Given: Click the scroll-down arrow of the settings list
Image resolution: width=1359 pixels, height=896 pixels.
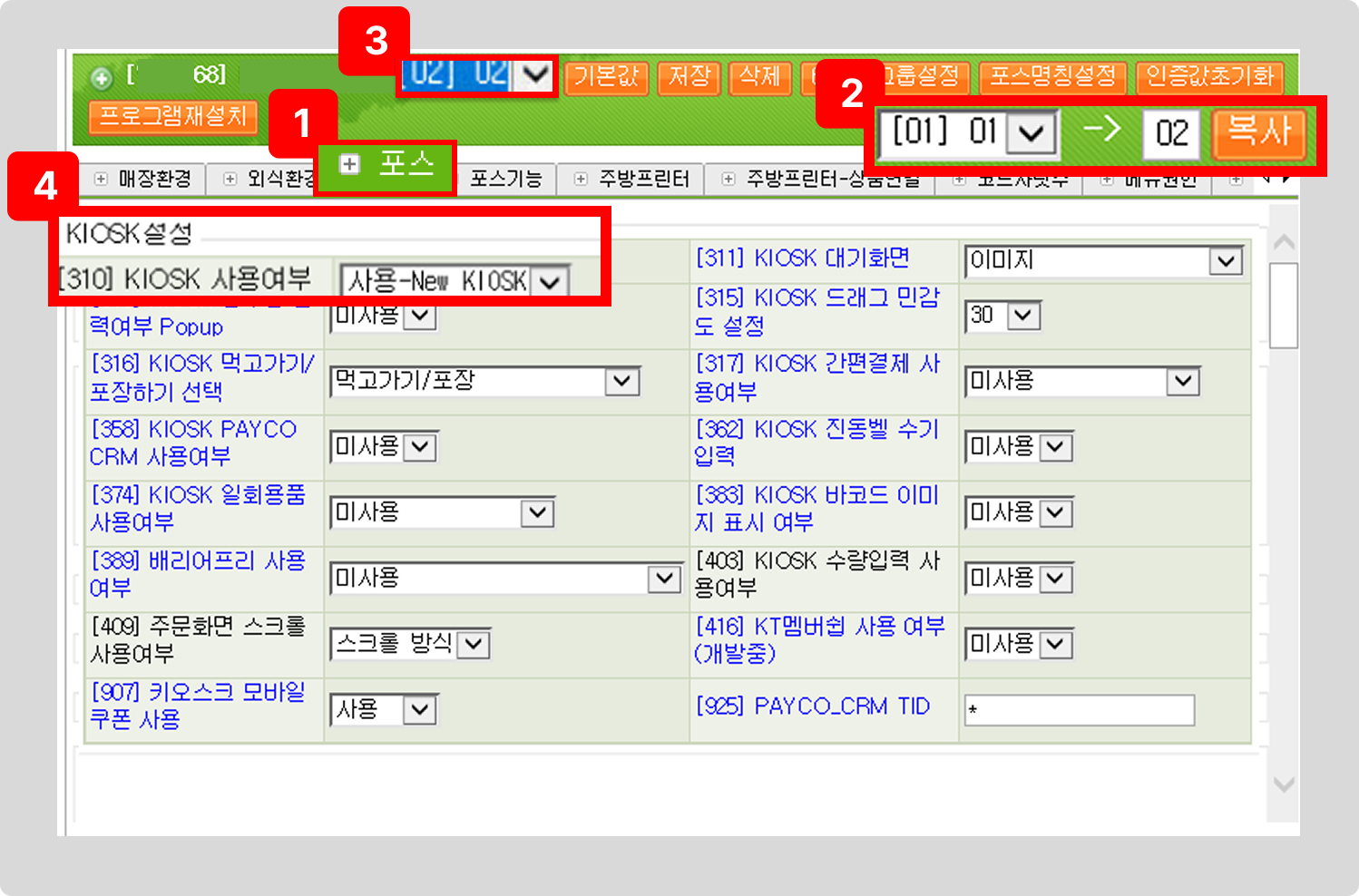Looking at the screenshot, I should 1284,784.
